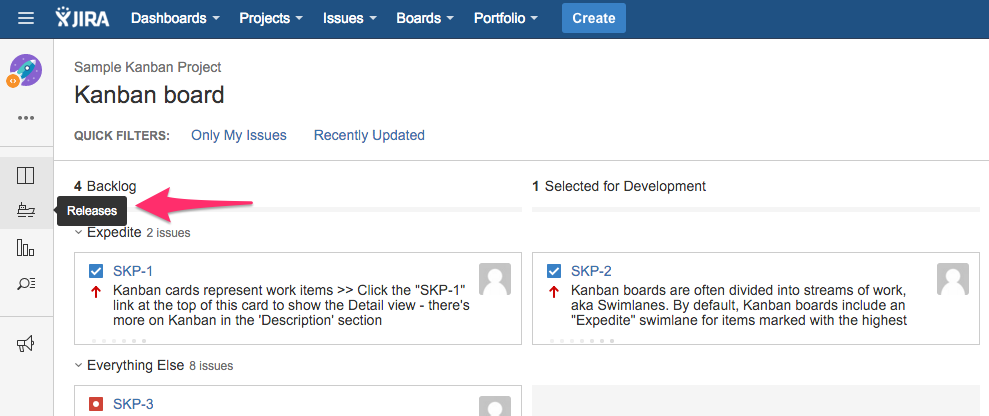This screenshot has height=416, width=989.
Task: Open Reports bar chart sidebar icon
Action: [26, 248]
